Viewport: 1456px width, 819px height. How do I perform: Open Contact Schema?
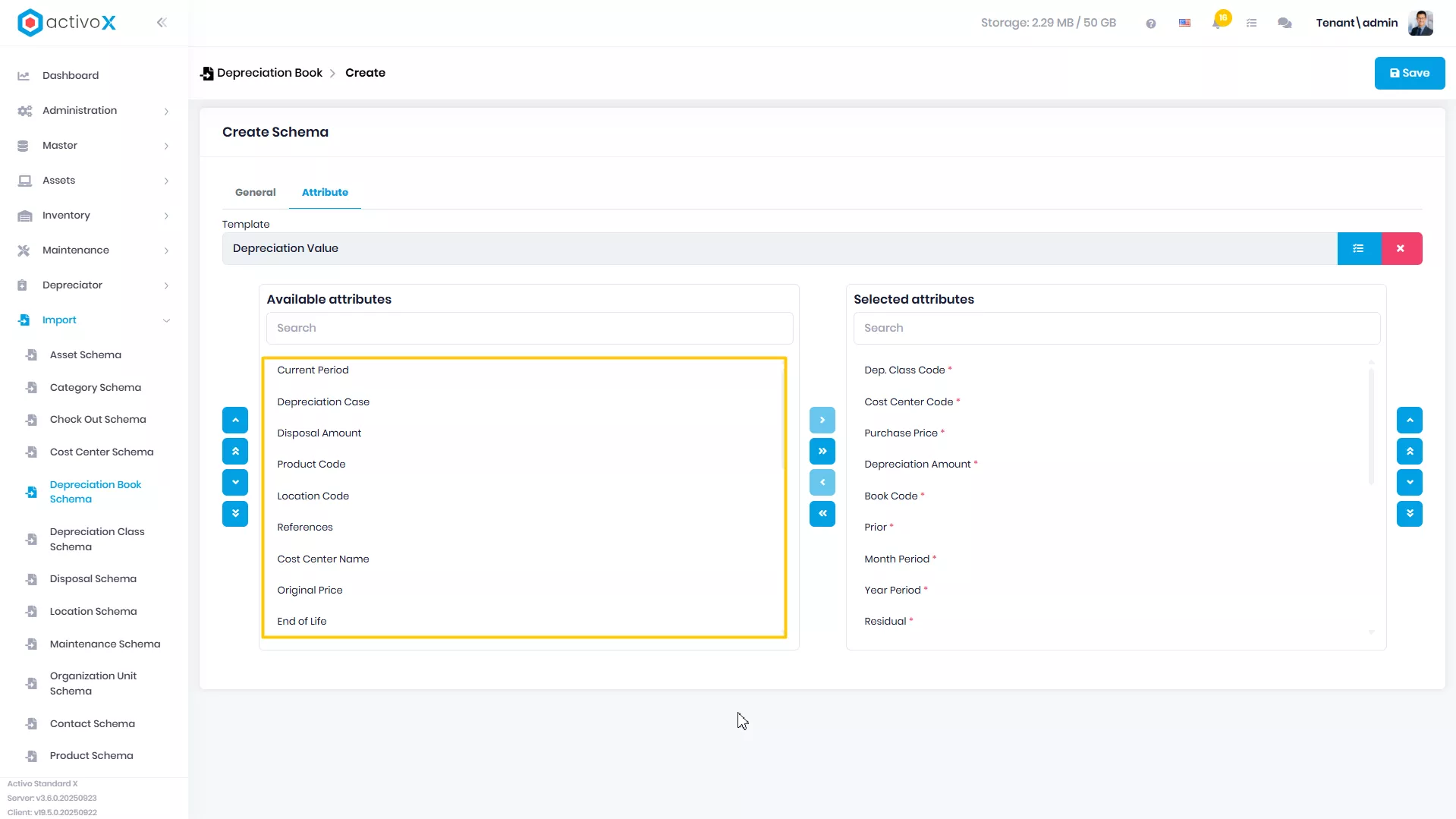tap(92, 723)
